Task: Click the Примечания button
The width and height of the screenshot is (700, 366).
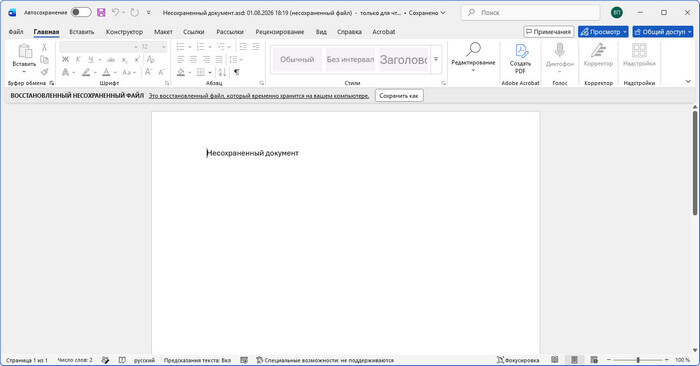Action: (x=549, y=32)
